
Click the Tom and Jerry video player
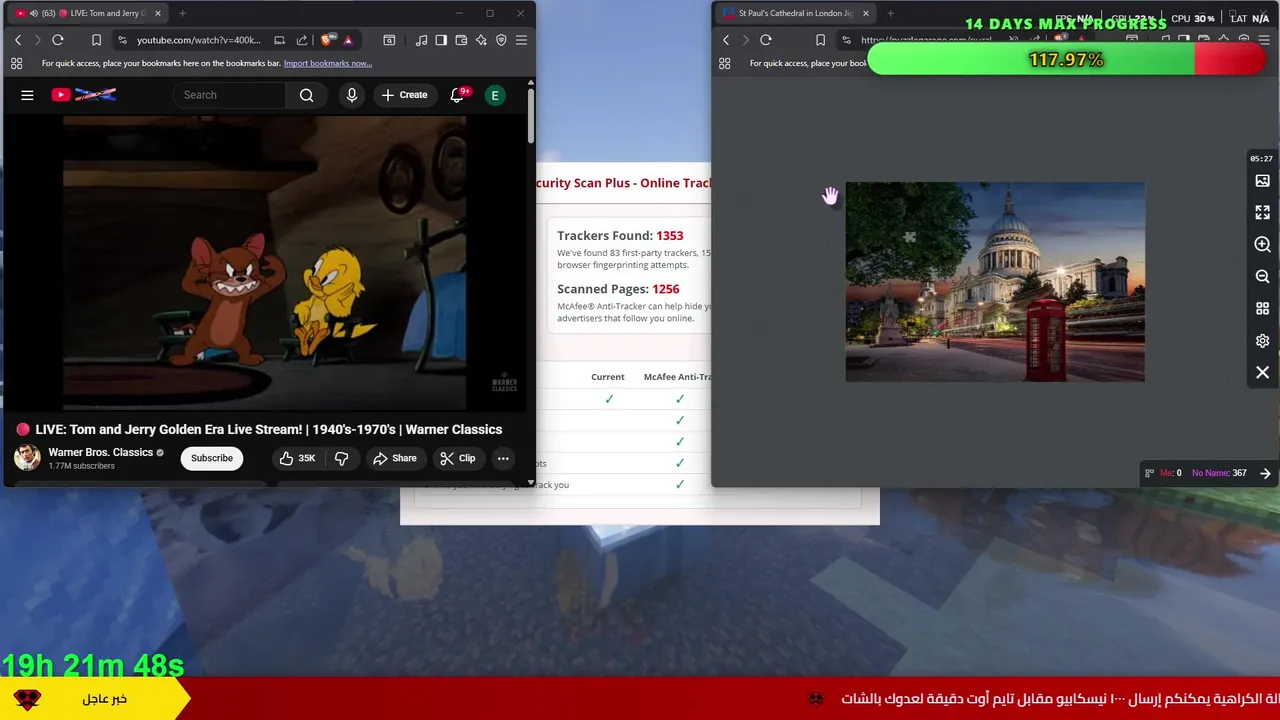click(265, 263)
